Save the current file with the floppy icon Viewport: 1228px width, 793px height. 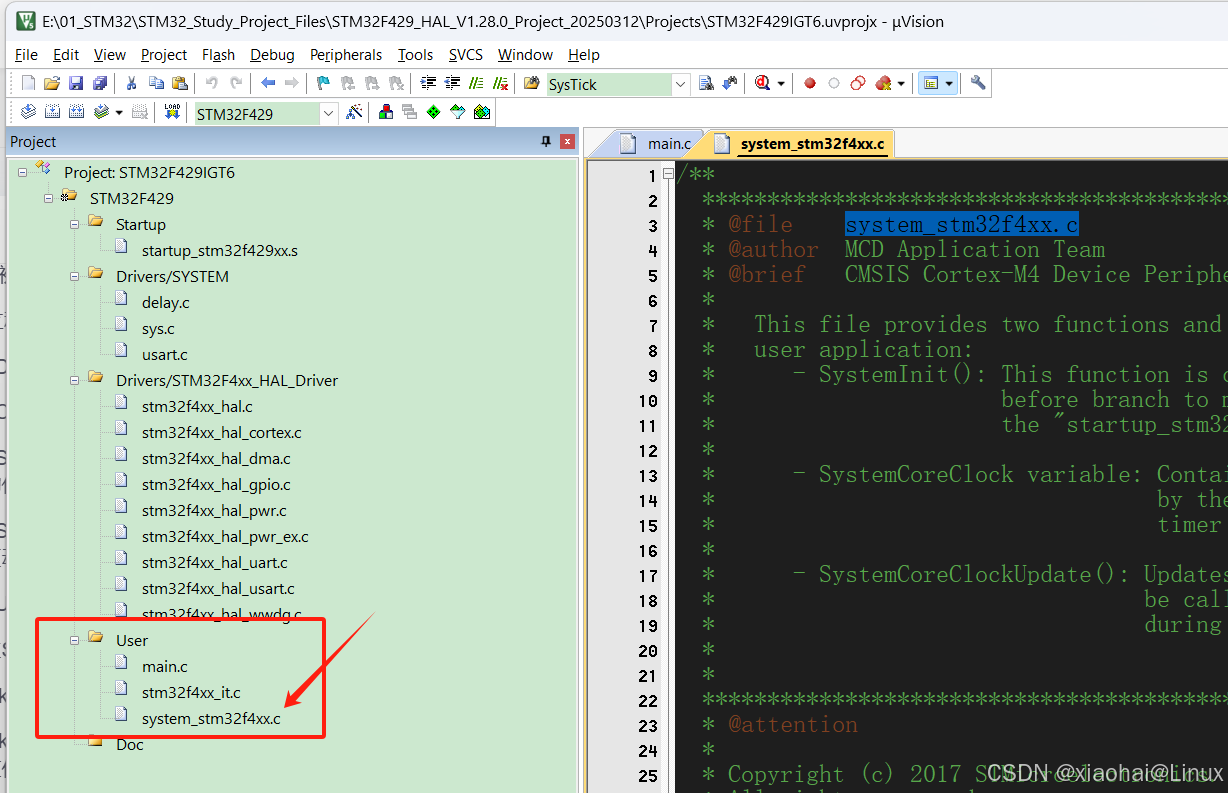click(x=76, y=83)
